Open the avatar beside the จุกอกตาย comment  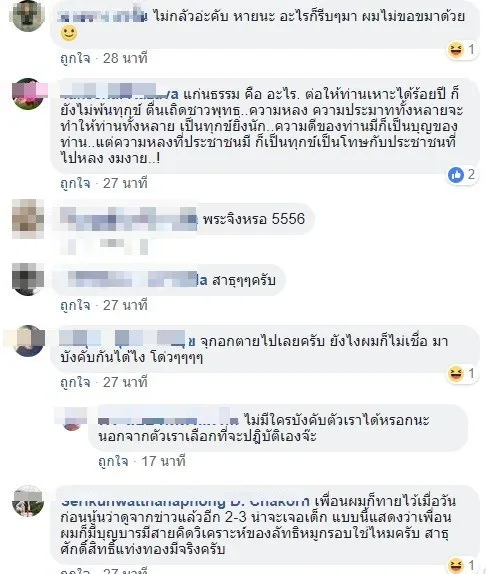click(x=29, y=340)
